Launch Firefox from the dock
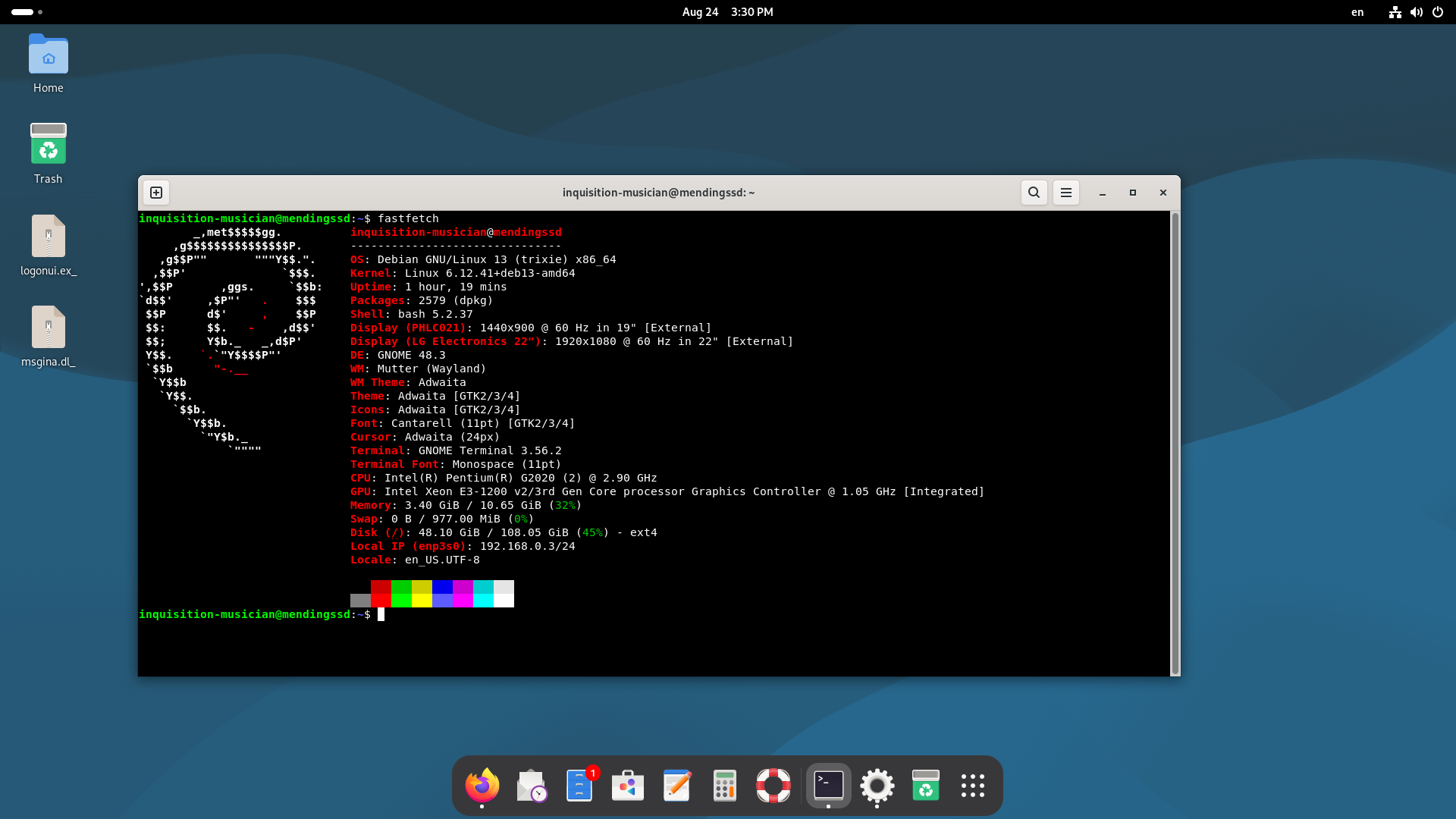This screenshot has width=1456, height=819. tap(482, 786)
